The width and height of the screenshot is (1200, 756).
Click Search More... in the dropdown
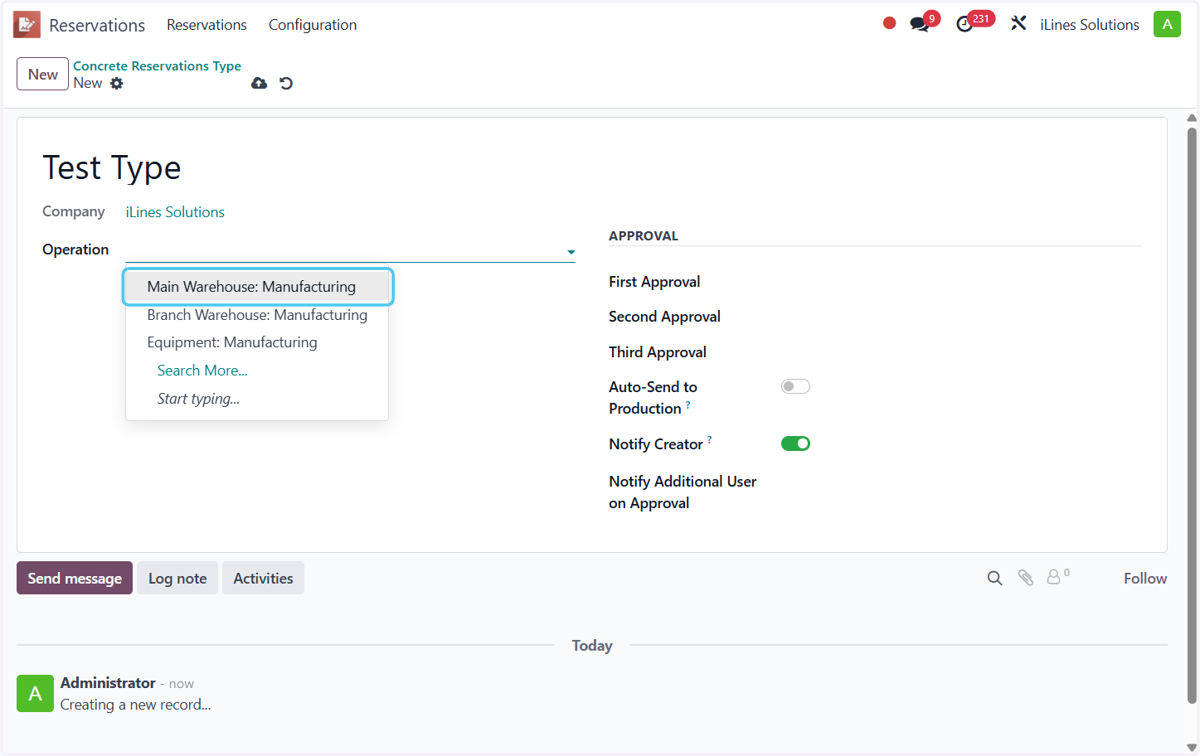(202, 370)
